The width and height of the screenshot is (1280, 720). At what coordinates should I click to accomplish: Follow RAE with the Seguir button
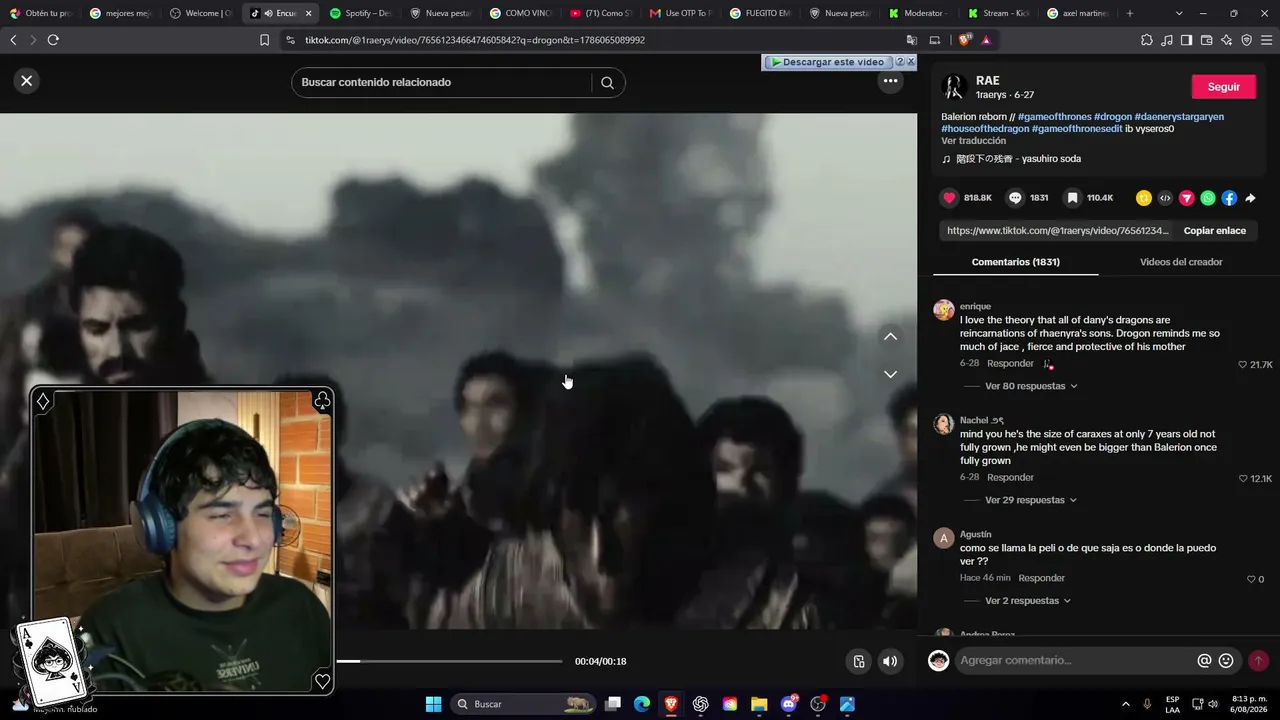[x=1223, y=87]
